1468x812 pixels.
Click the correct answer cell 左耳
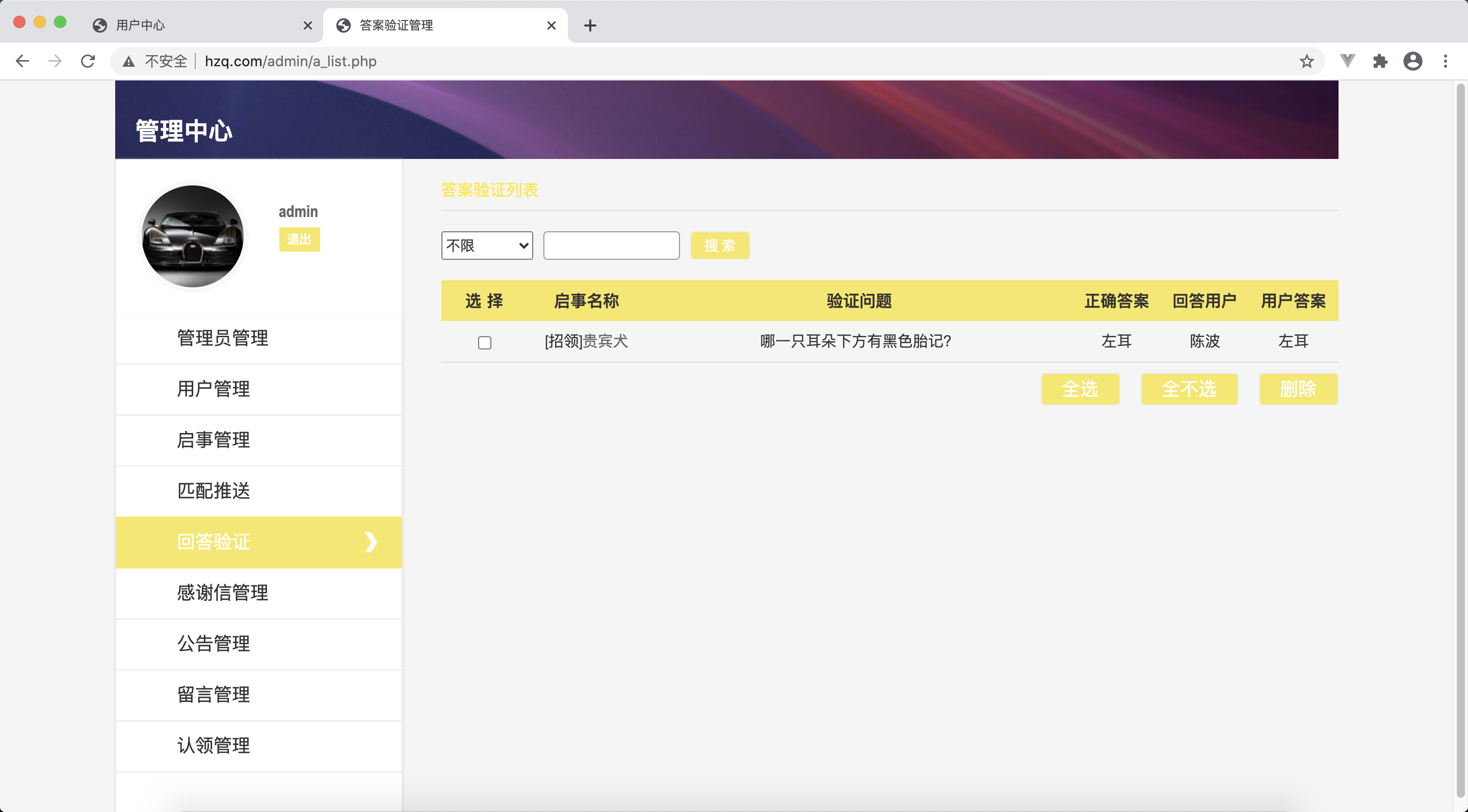pos(1116,341)
